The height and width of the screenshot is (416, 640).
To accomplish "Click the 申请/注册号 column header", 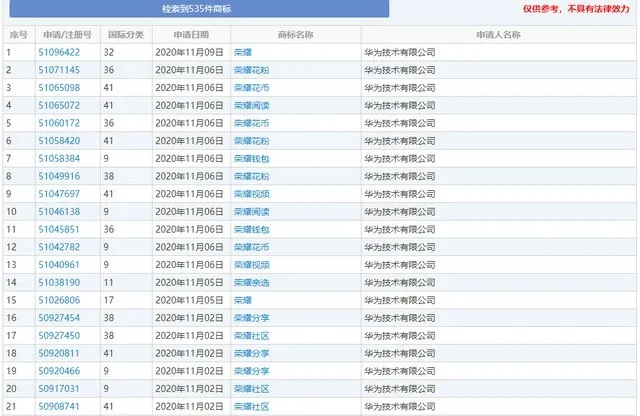I will point(66,35).
